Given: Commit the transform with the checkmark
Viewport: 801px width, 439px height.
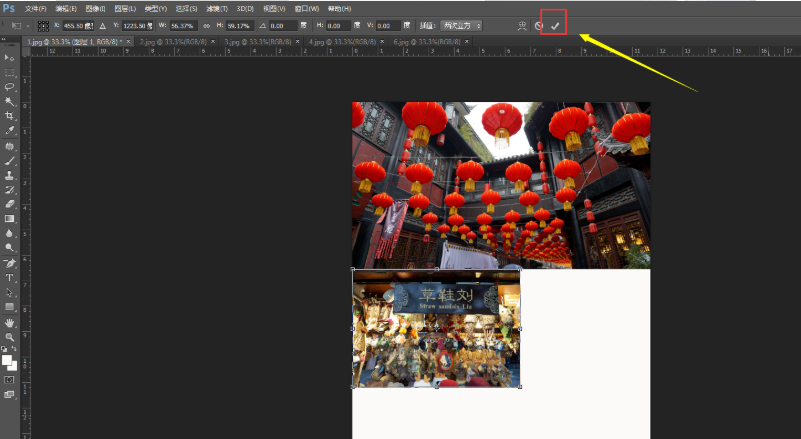Looking at the screenshot, I should pyautogui.click(x=555, y=25).
